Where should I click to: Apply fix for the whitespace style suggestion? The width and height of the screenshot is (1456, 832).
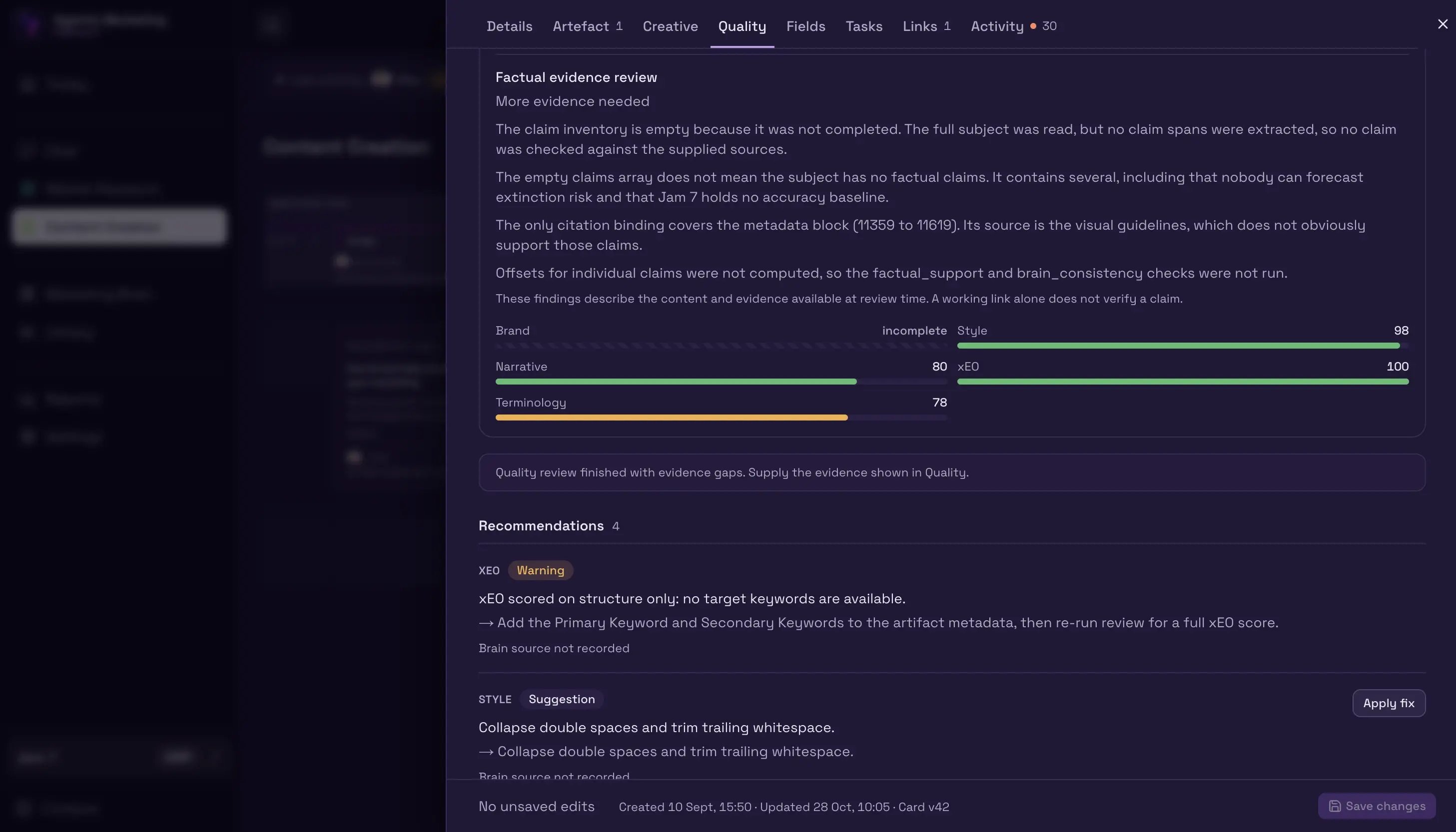pyautogui.click(x=1389, y=703)
